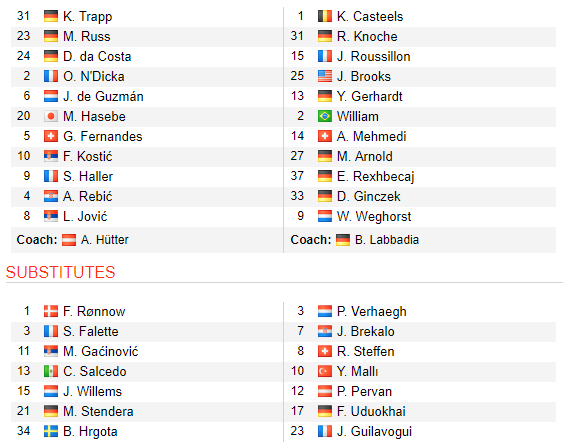The height and width of the screenshot is (447, 565).
Task: Click the Turkish flag beside Y. Malli
Action: [325, 371]
